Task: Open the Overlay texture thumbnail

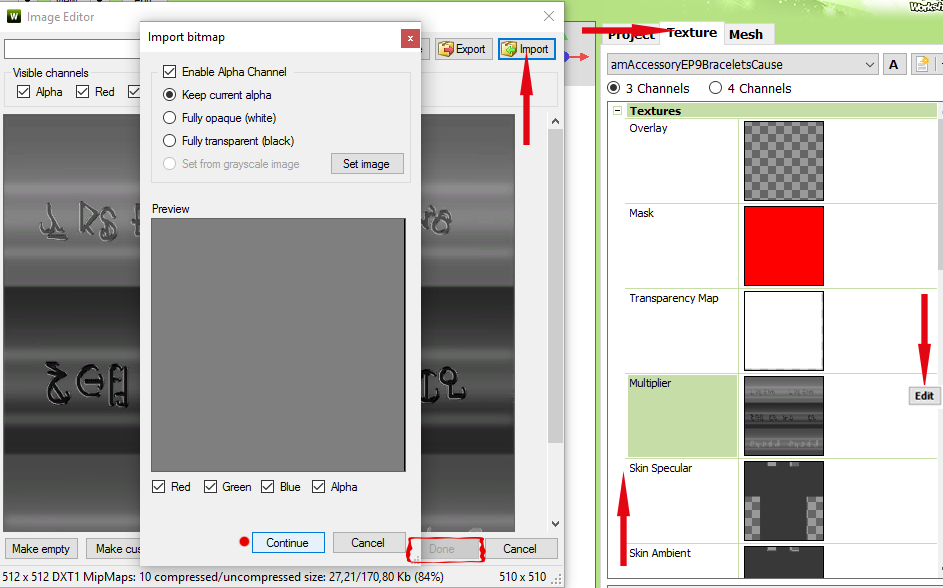Action: click(x=783, y=161)
